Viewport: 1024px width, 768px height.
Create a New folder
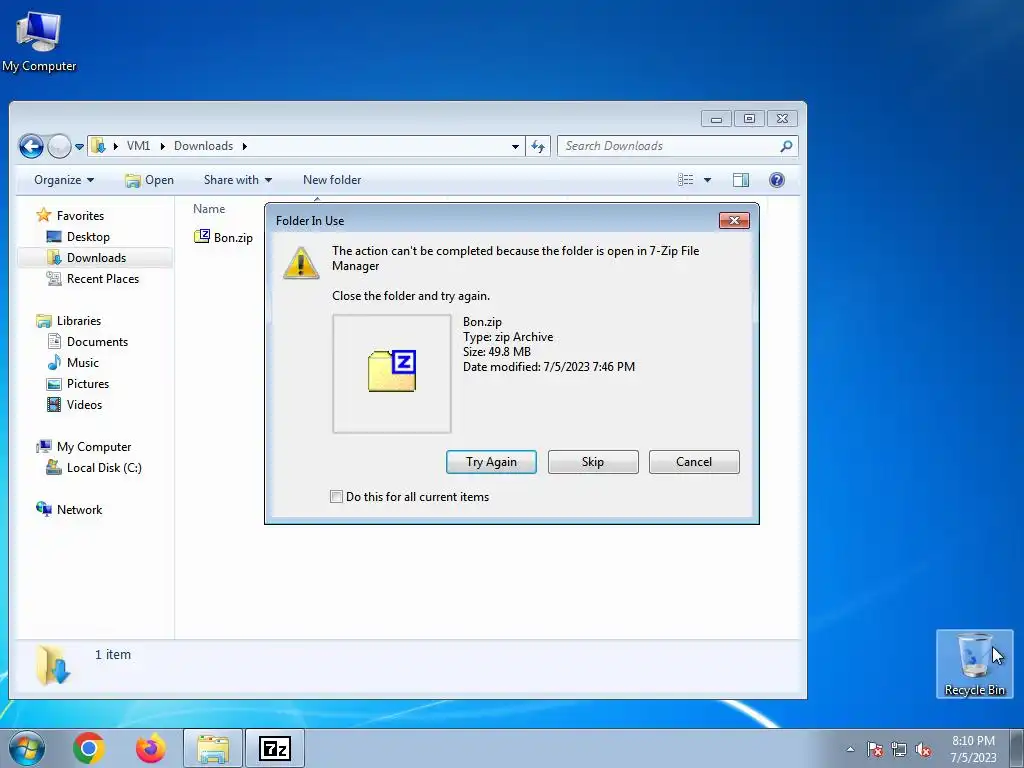(x=332, y=180)
